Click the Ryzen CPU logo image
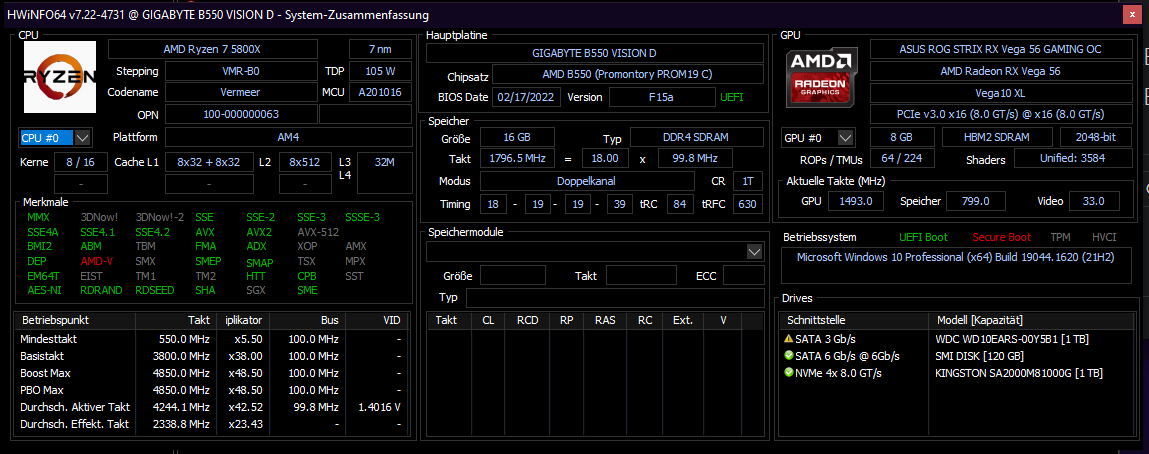The image size is (1149, 454). click(60, 77)
